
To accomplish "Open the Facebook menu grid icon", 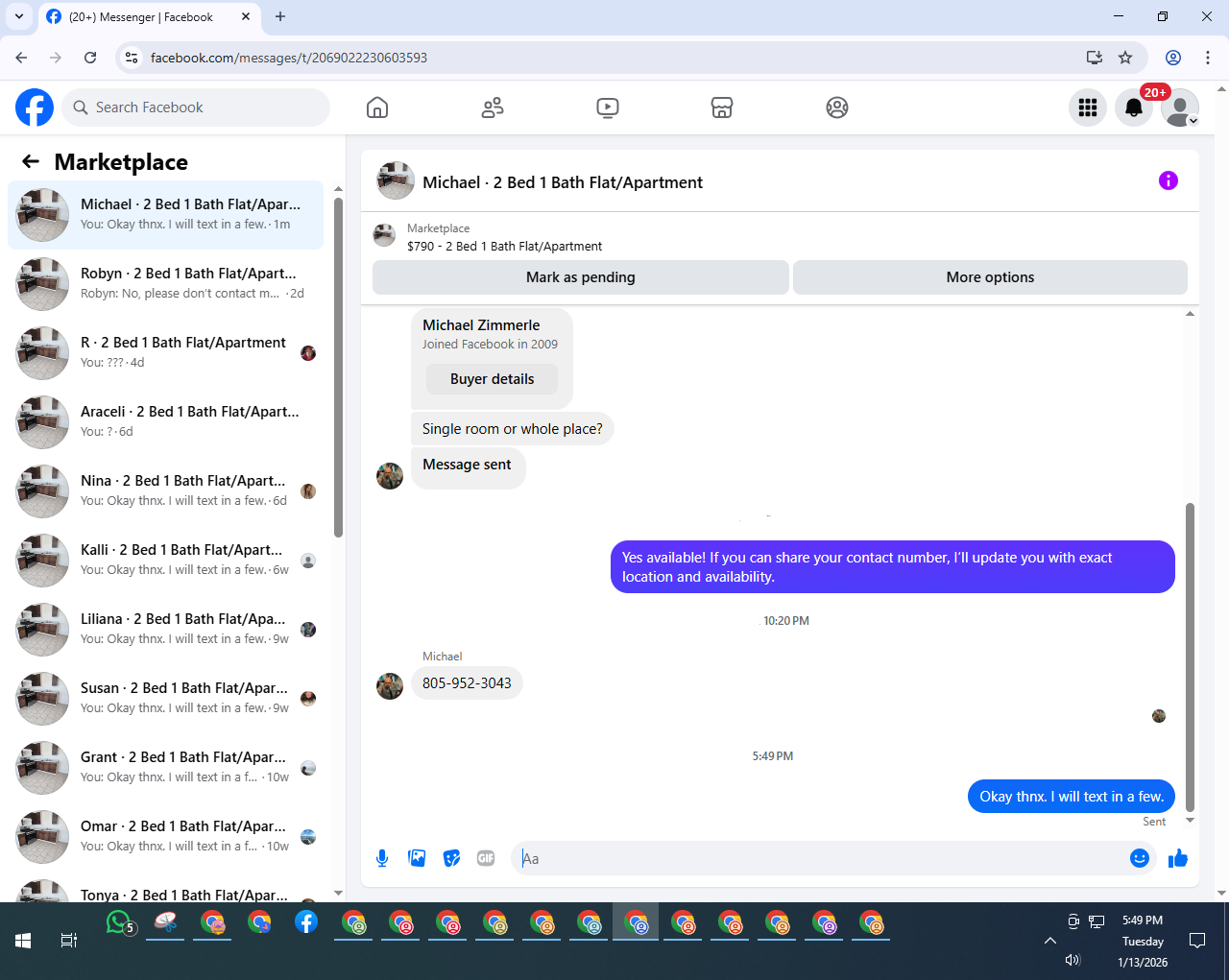I will tap(1088, 108).
